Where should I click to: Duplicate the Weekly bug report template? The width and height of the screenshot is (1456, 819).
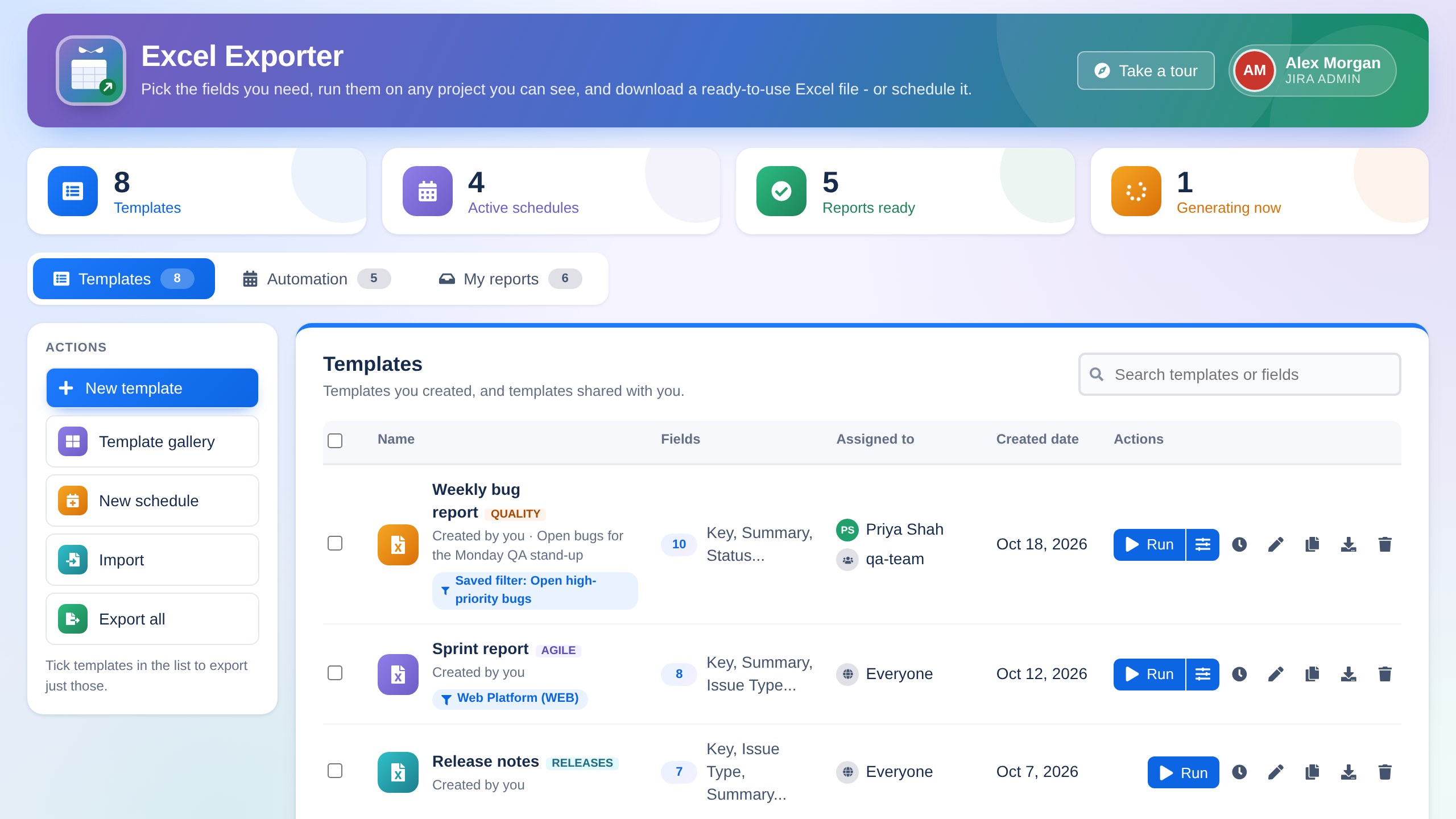1312,544
